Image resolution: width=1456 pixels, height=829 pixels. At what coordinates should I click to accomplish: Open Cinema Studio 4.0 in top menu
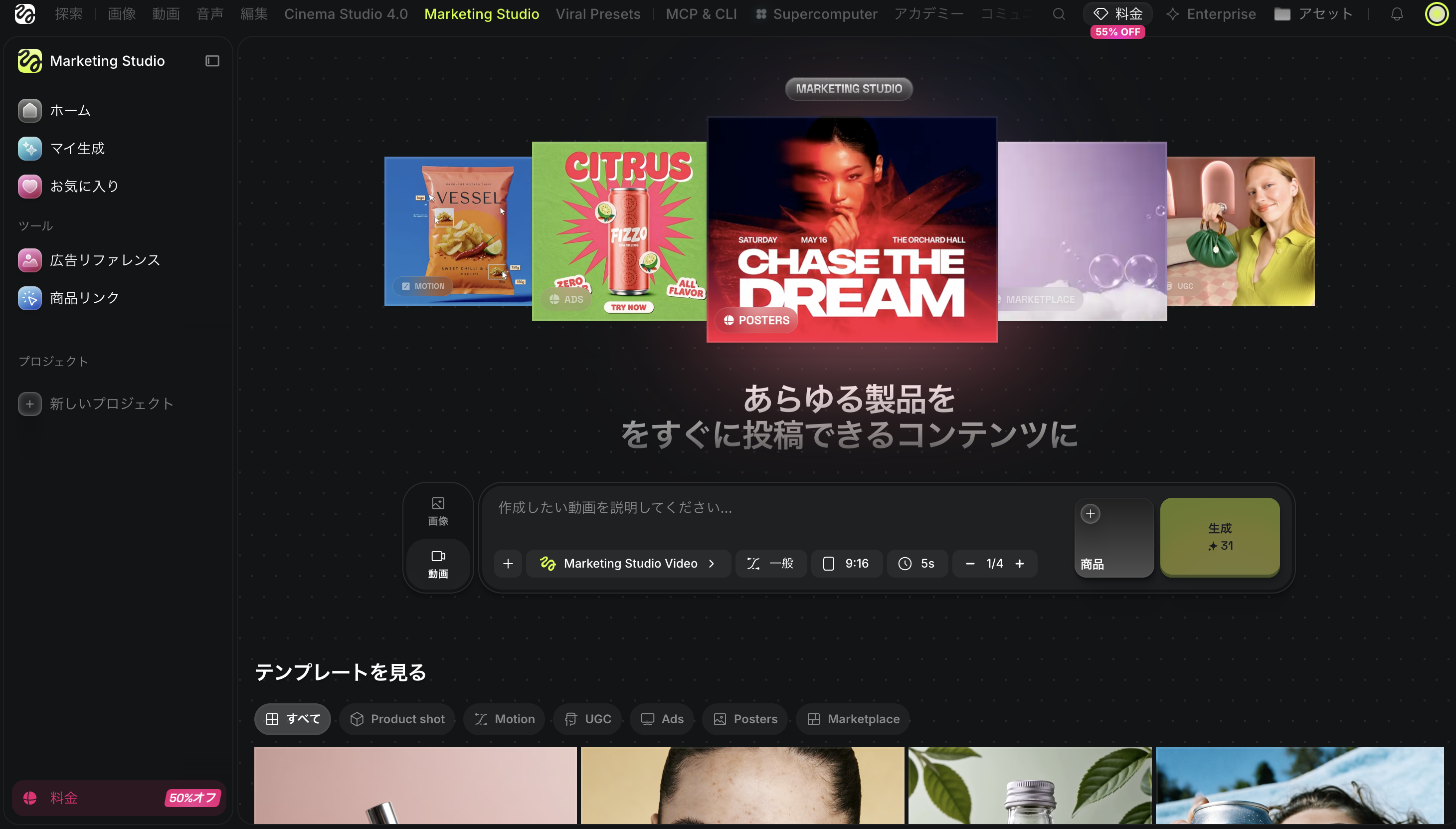pos(346,13)
